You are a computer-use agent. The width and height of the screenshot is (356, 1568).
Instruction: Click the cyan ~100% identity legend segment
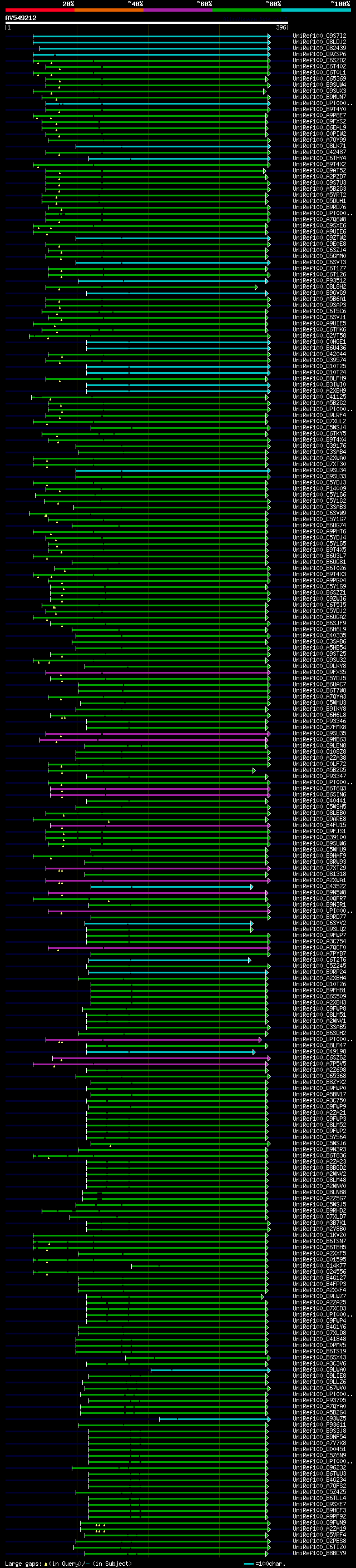tap(316, 10)
